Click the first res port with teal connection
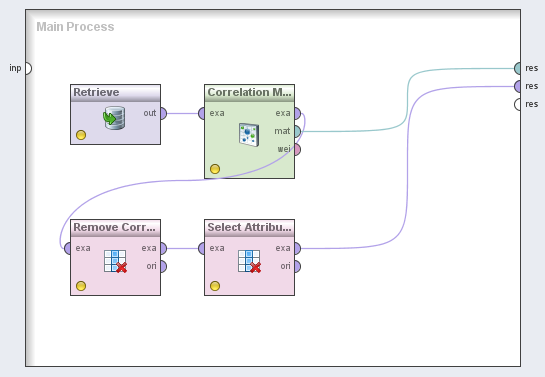Screen dimensions: 545x377 click(x=518, y=68)
